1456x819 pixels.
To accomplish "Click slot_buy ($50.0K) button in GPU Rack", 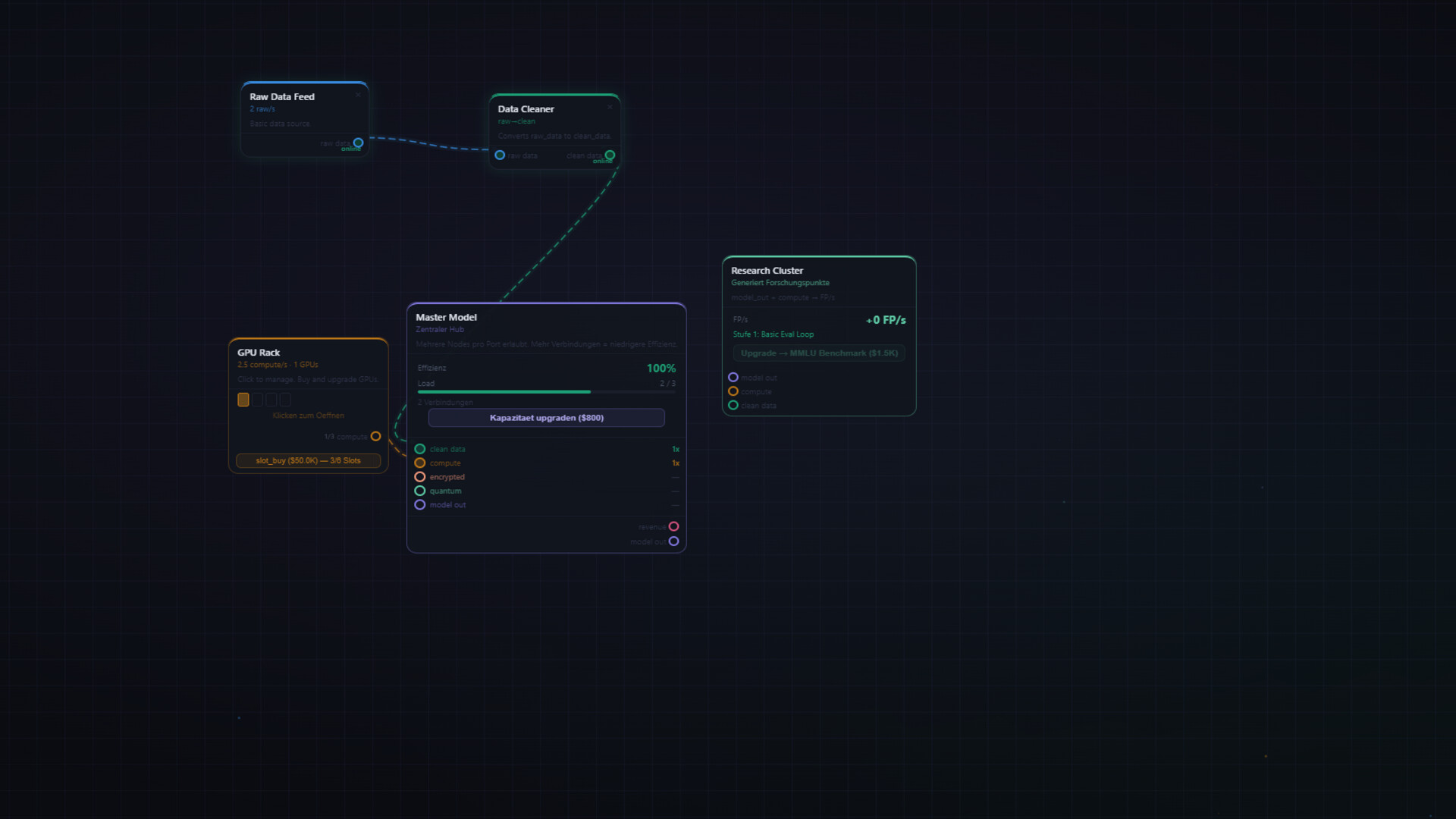I will click(308, 460).
